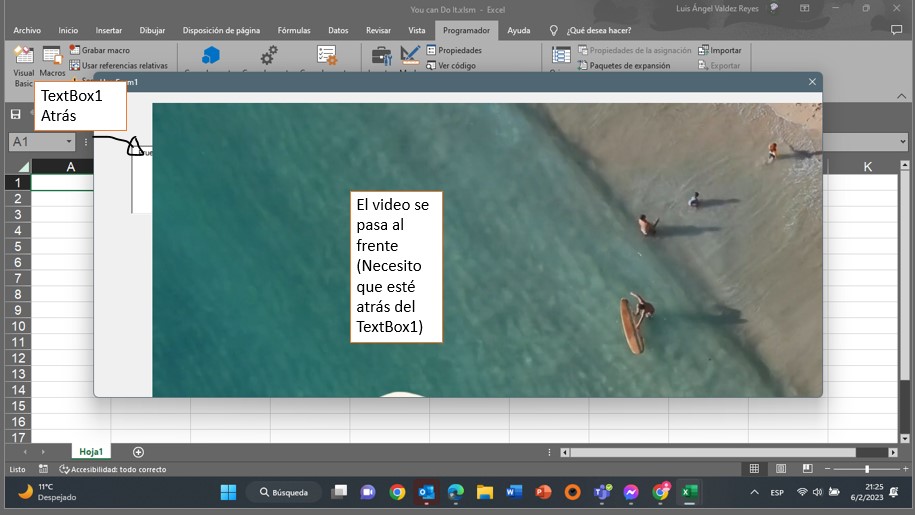
Task: Switch to the Dibujar tab
Action: point(152,30)
